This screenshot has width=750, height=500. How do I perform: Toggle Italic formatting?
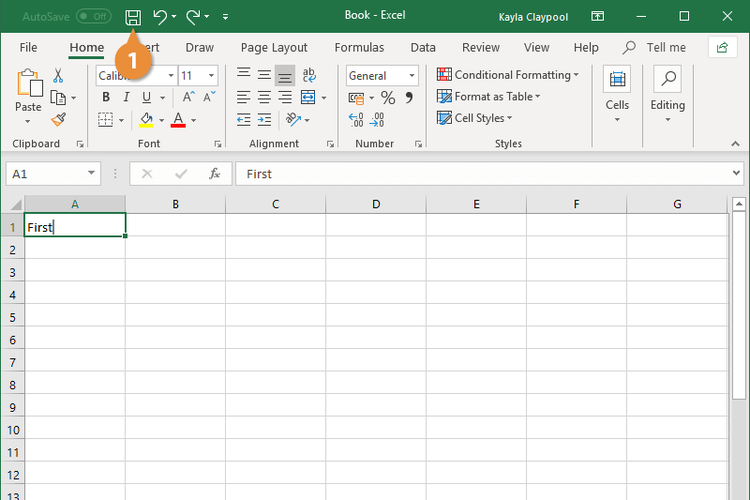126,98
